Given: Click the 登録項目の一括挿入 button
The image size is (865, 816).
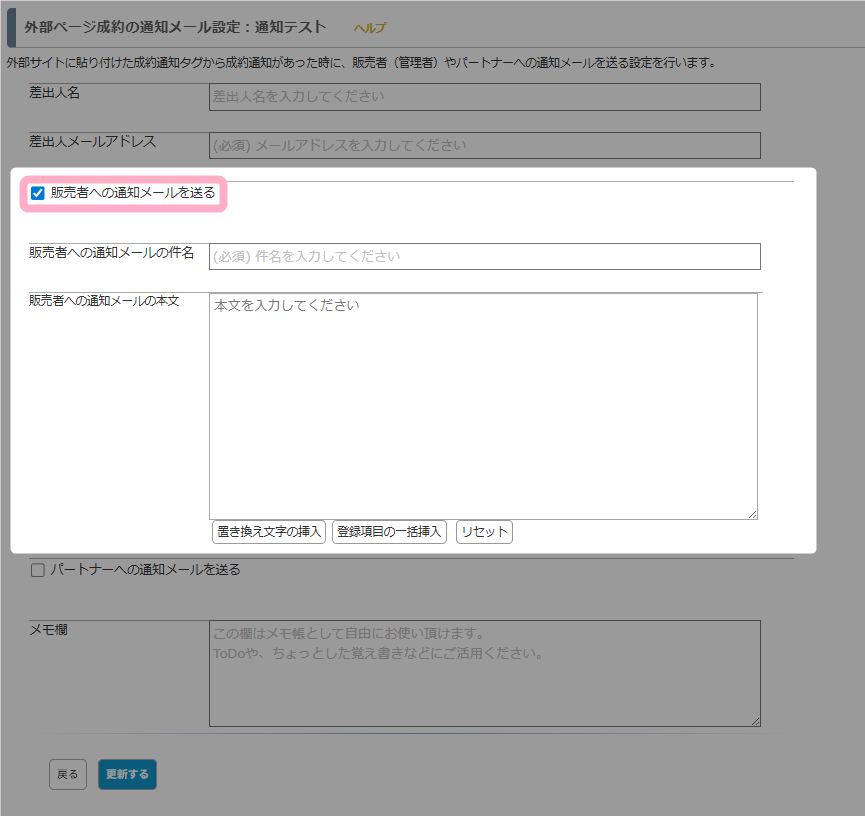Looking at the screenshot, I should point(387,532).
